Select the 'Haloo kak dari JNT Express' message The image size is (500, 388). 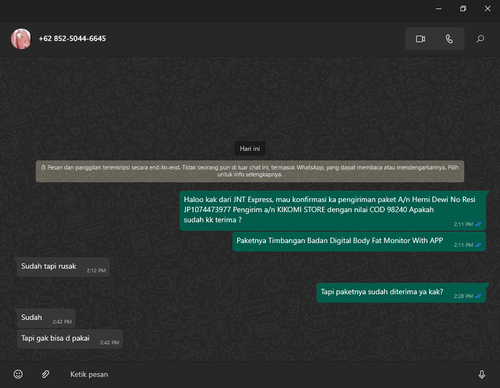(333, 211)
